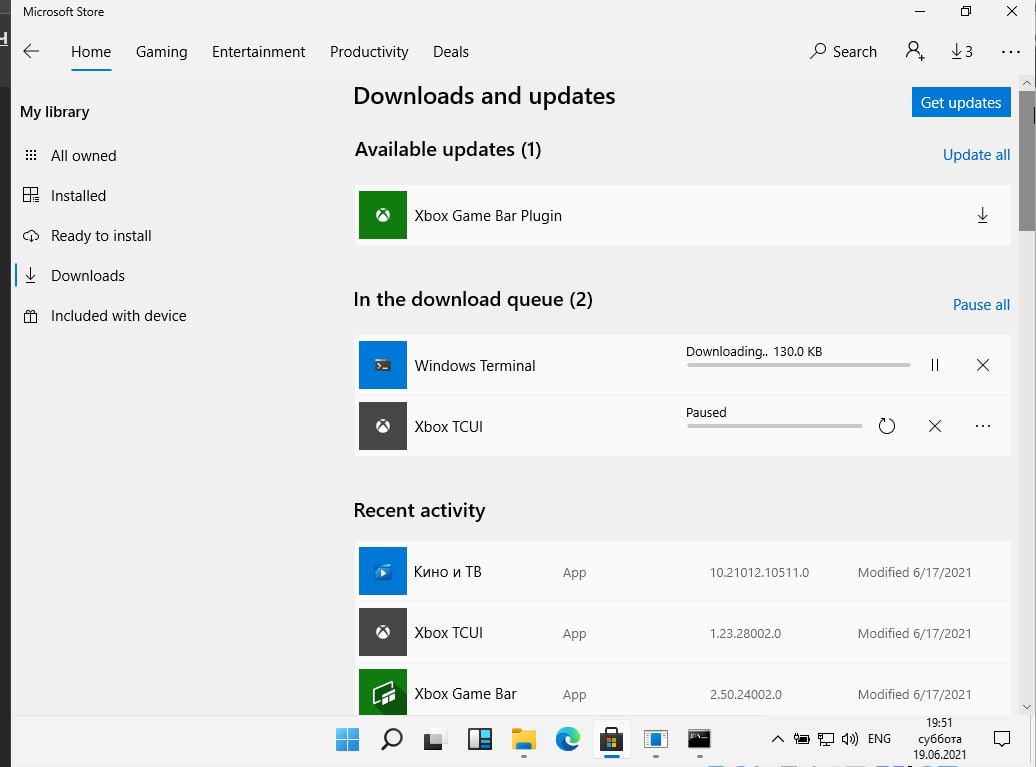1036x767 pixels.
Task: Go back with the arrow icon
Action: [31, 52]
